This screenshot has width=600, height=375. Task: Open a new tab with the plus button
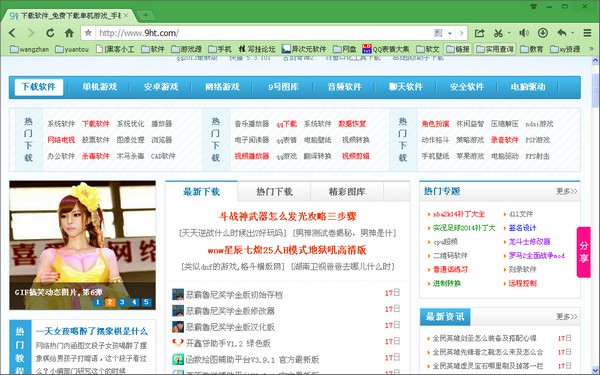click(x=146, y=15)
